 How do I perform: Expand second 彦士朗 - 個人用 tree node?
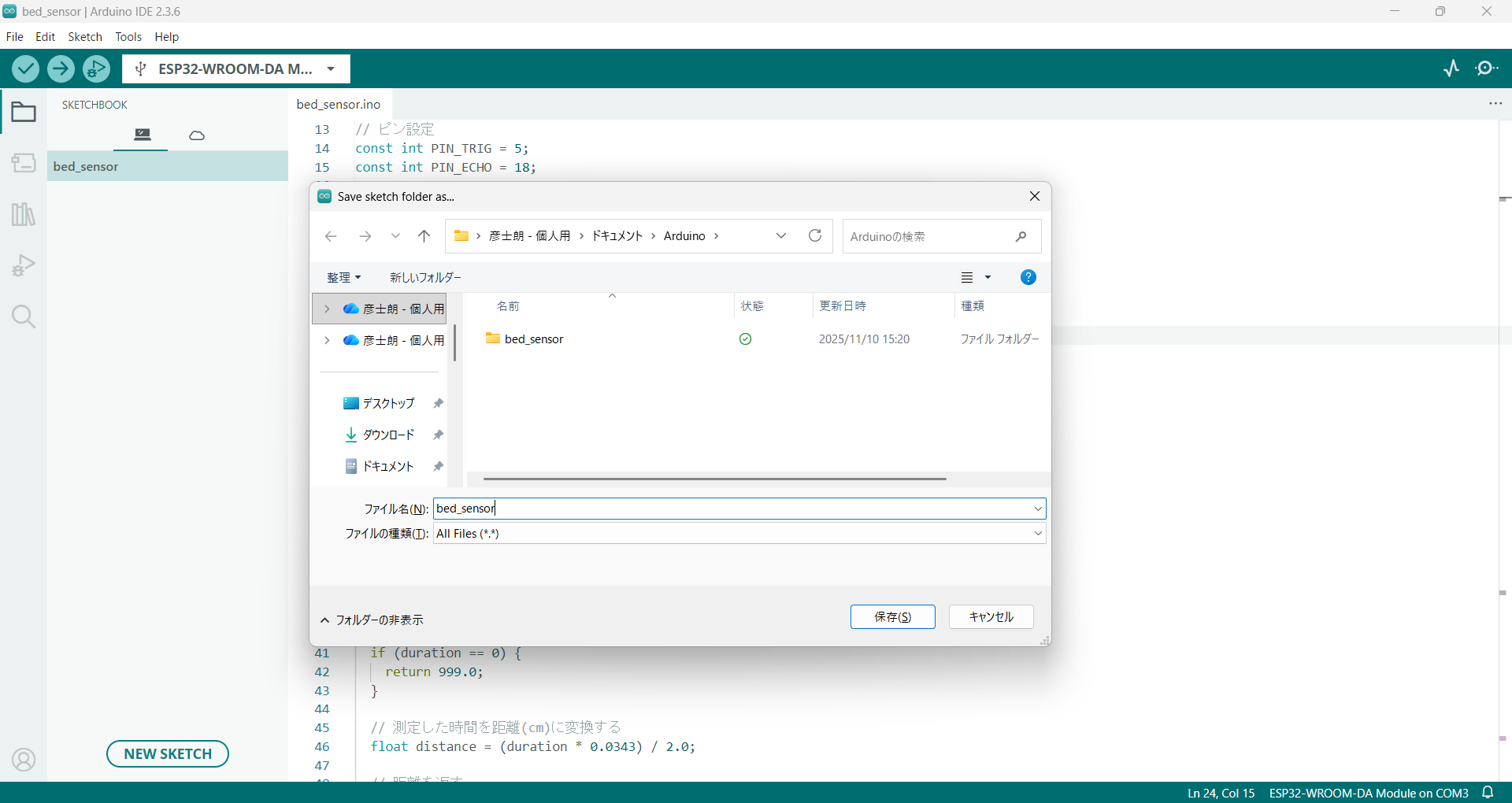[327, 340]
